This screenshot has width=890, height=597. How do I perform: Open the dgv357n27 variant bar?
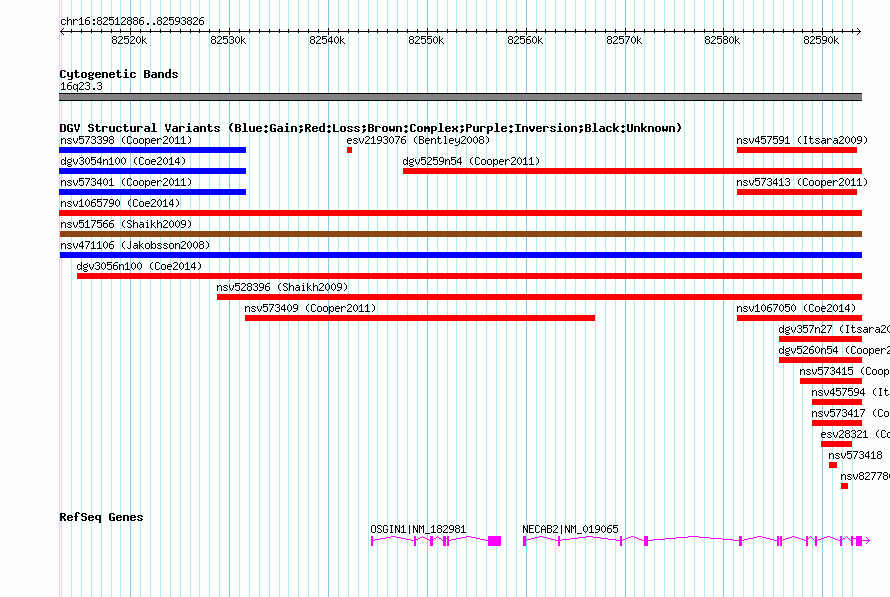820,339
